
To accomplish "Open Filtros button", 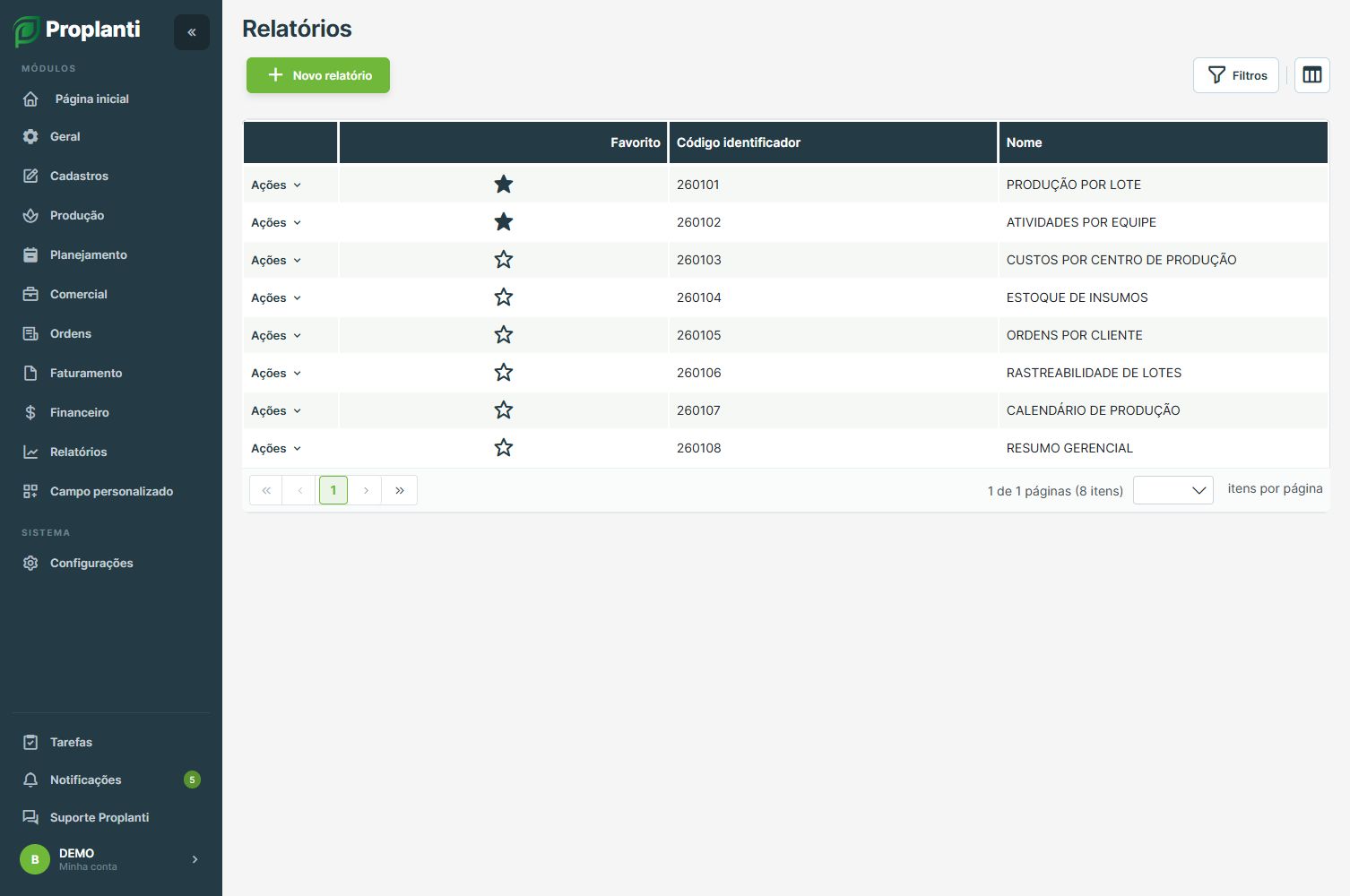I will (1236, 75).
